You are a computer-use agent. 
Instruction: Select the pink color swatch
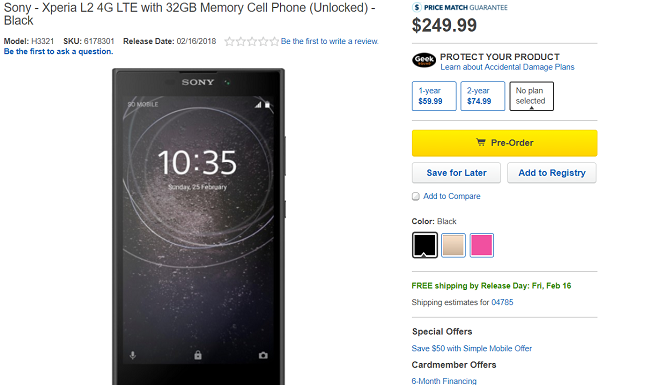pos(482,245)
